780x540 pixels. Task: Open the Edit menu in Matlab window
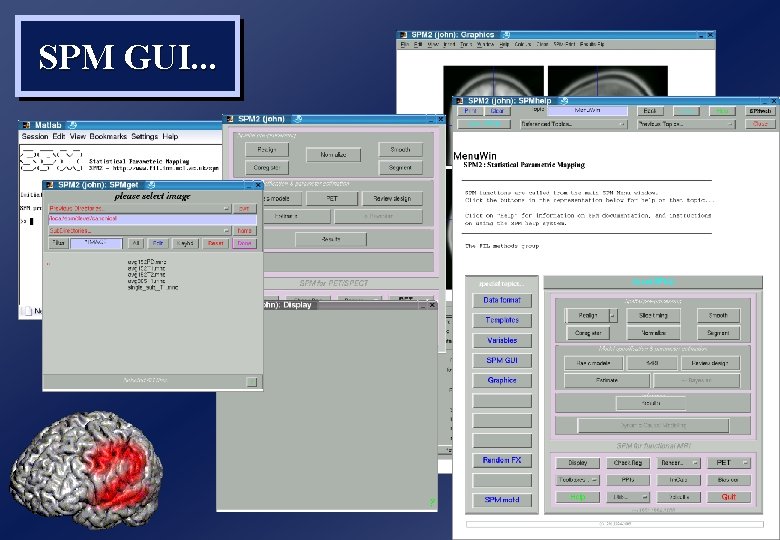coord(59,136)
